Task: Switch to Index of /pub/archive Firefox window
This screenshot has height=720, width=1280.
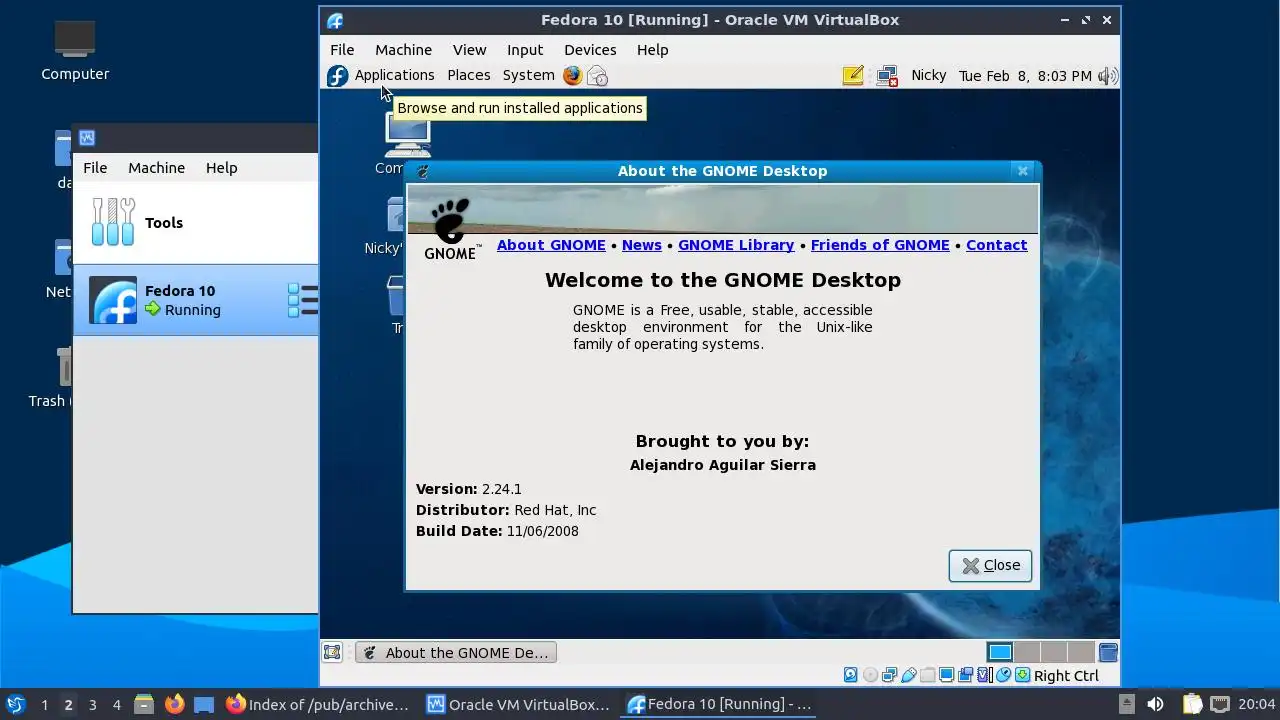Action: click(318, 704)
